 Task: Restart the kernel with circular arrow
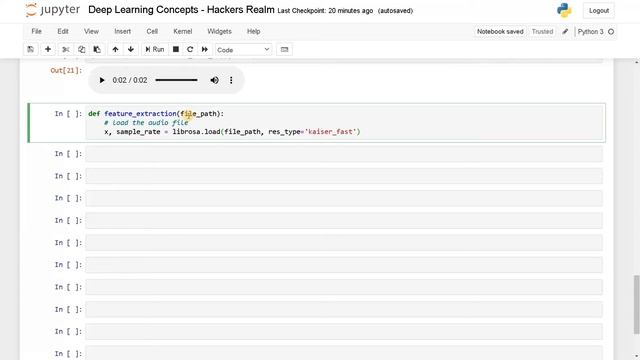tap(190, 49)
